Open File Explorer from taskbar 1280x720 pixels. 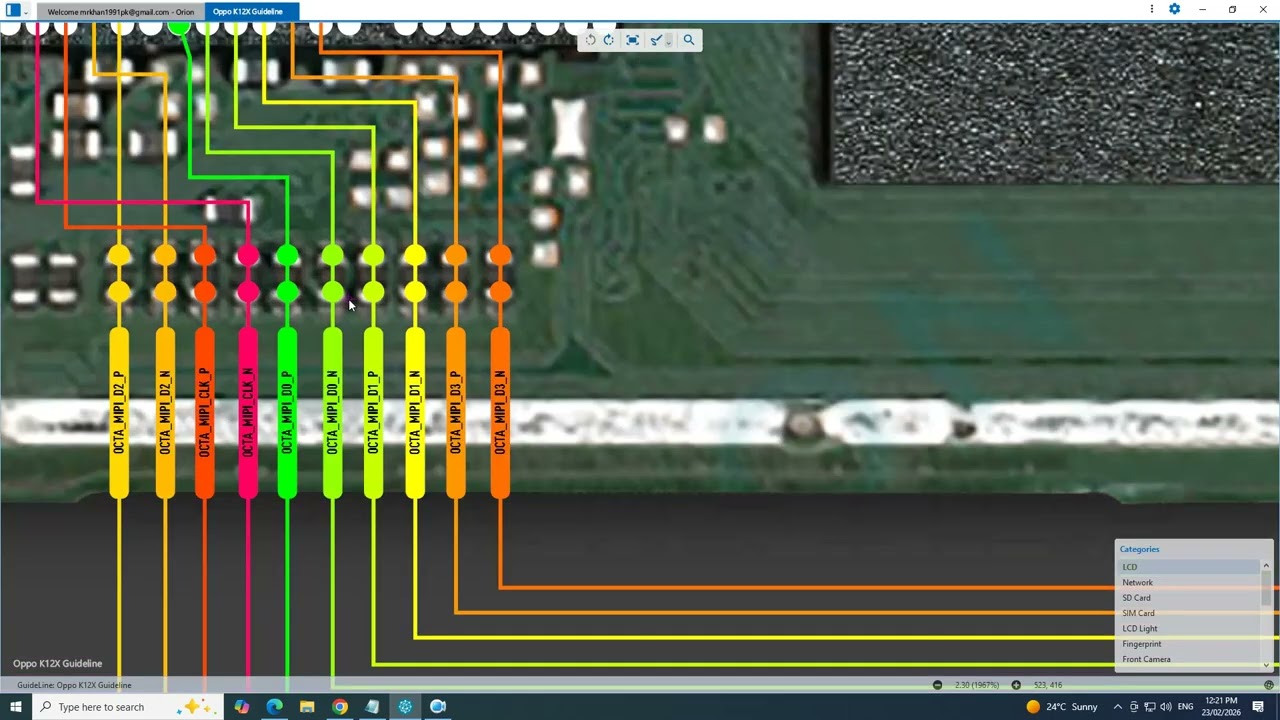307,707
